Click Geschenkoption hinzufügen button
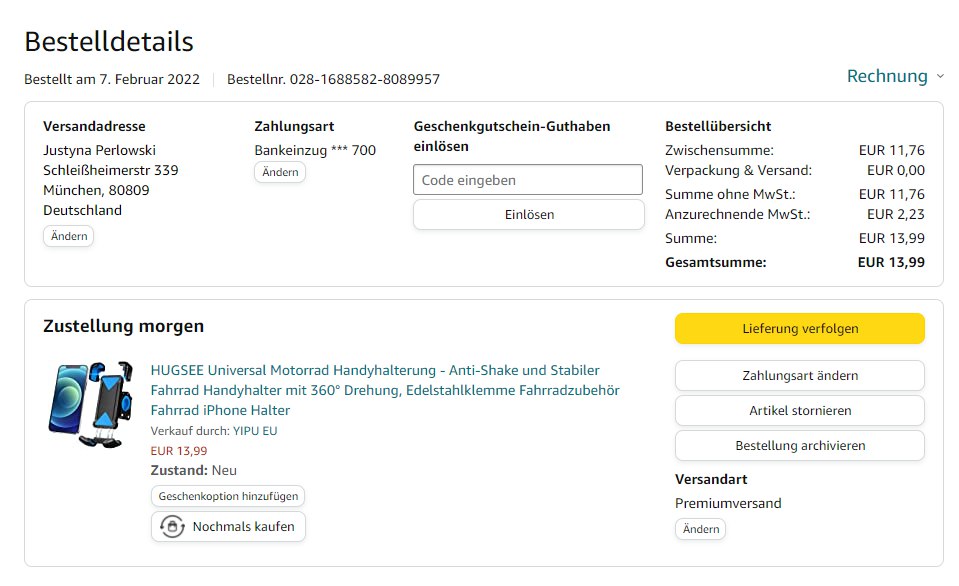959x586 pixels. pos(228,496)
